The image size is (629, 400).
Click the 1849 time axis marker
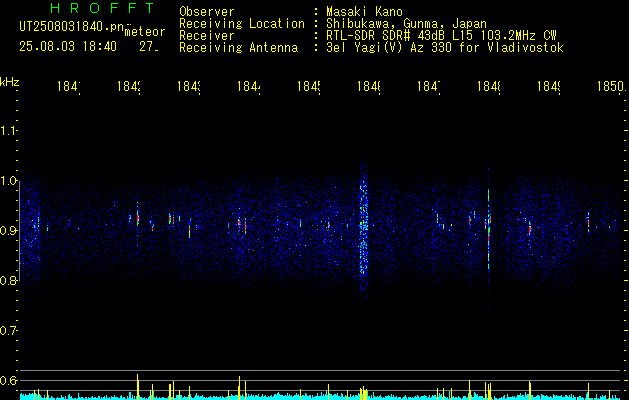click(549, 86)
